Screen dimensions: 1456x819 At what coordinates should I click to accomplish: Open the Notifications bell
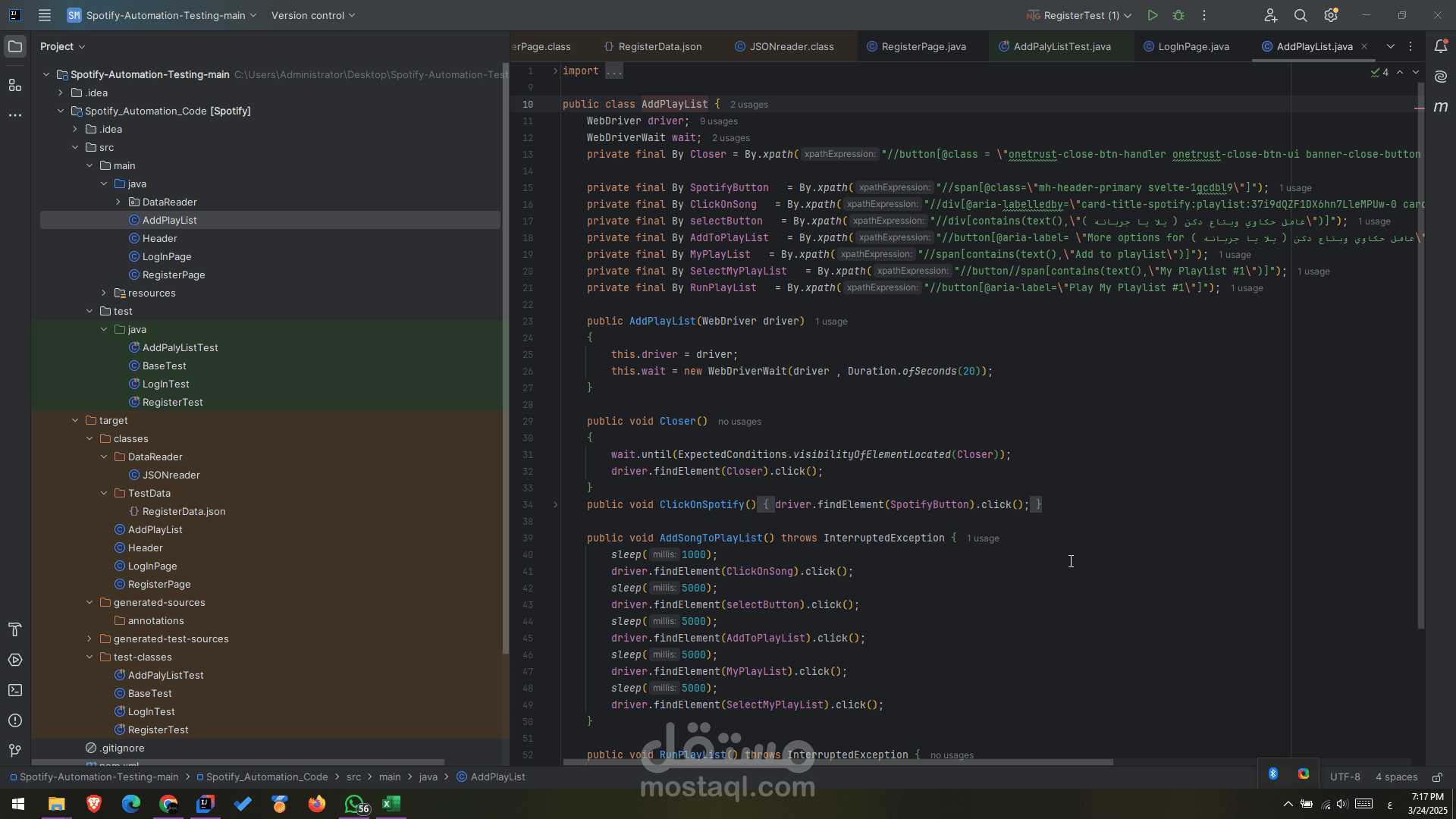(1441, 46)
